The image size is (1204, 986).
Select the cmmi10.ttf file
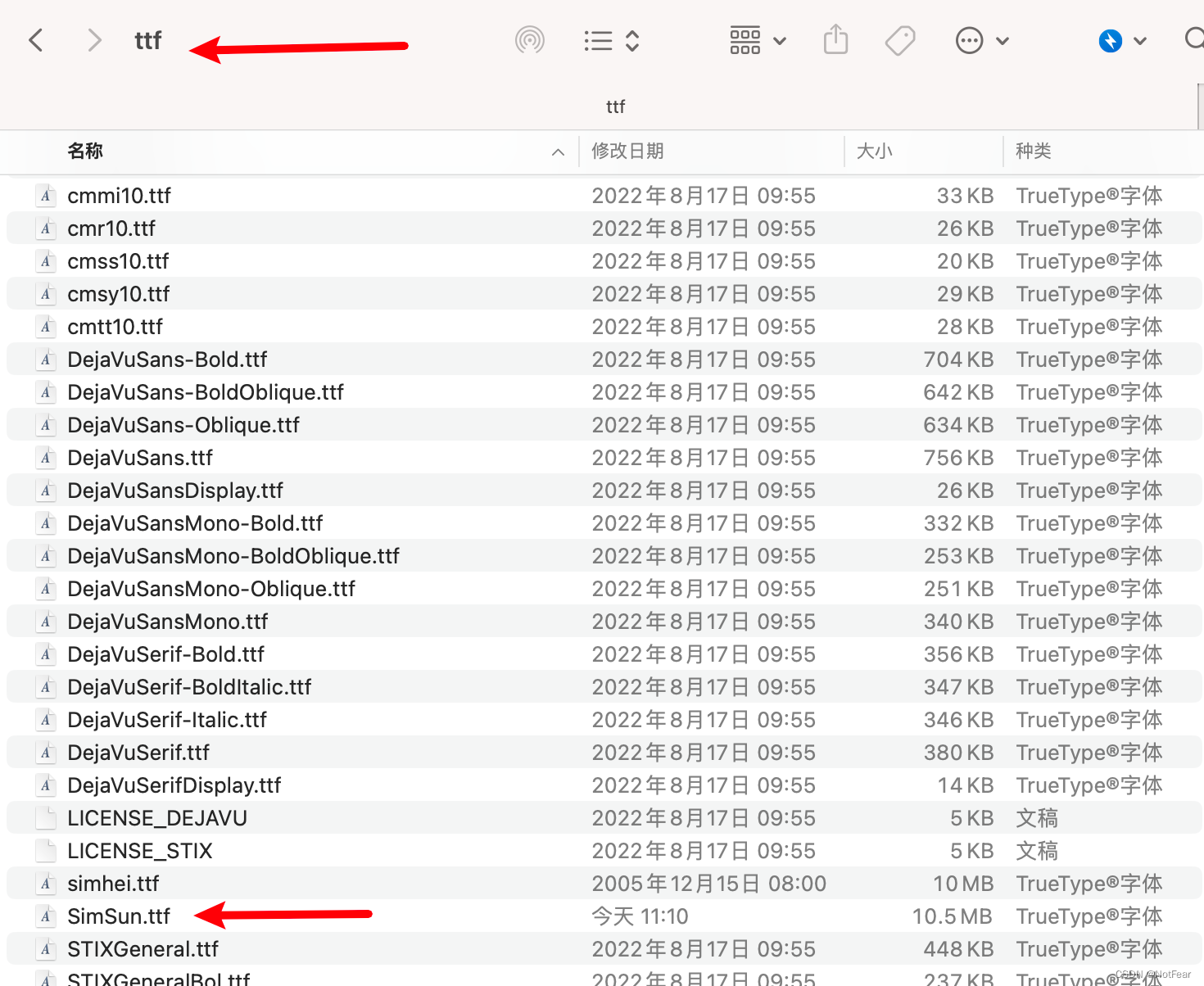click(x=604, y=196)
